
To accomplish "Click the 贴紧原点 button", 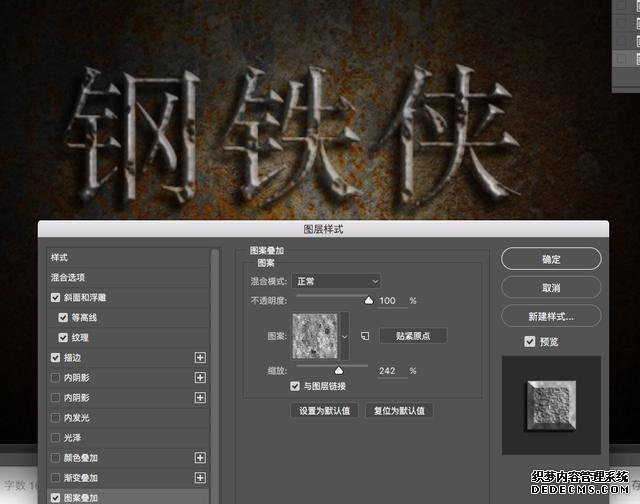I will [413, 336].
